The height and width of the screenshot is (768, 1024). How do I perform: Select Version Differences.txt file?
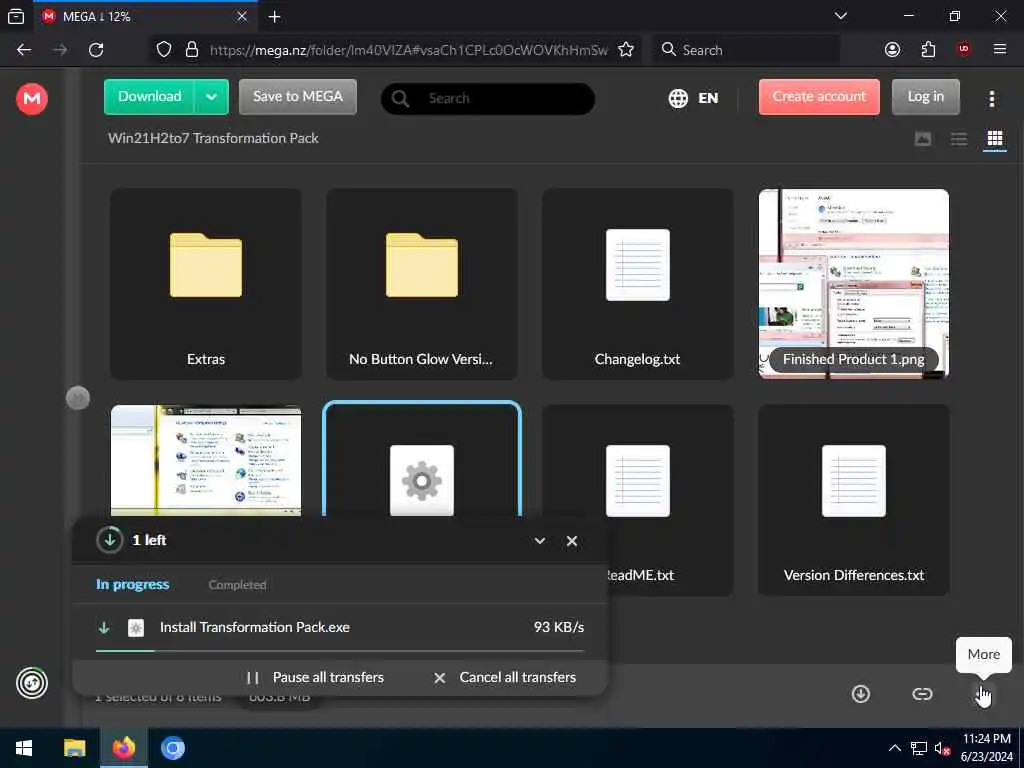[x=854, y=500]
